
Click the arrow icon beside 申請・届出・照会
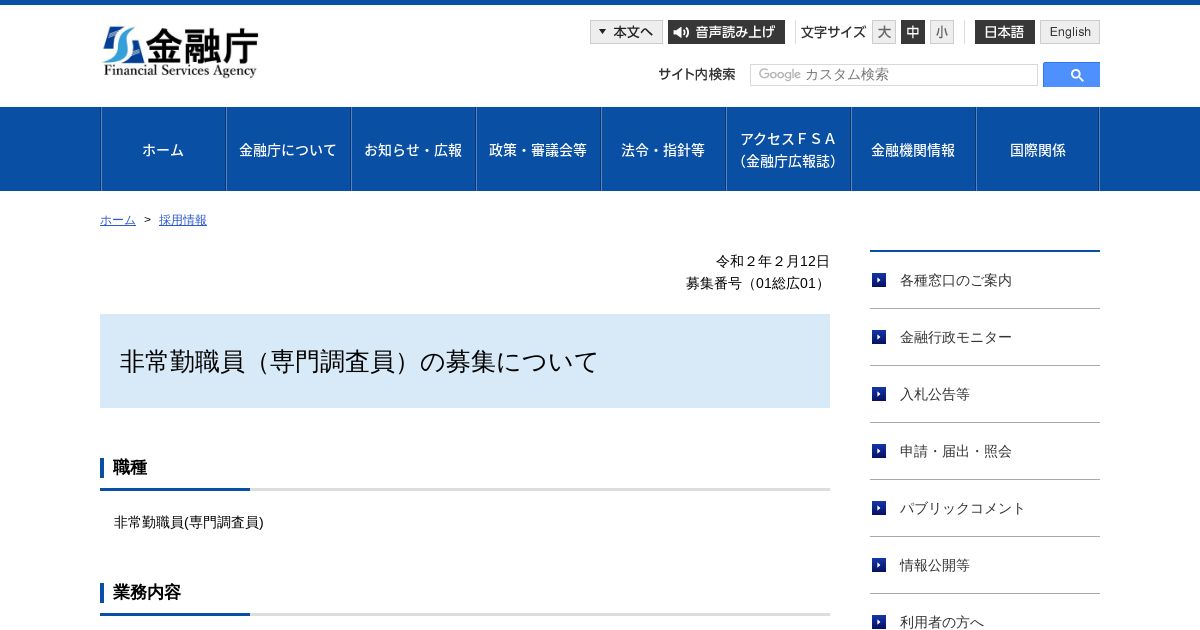point(879,451)
